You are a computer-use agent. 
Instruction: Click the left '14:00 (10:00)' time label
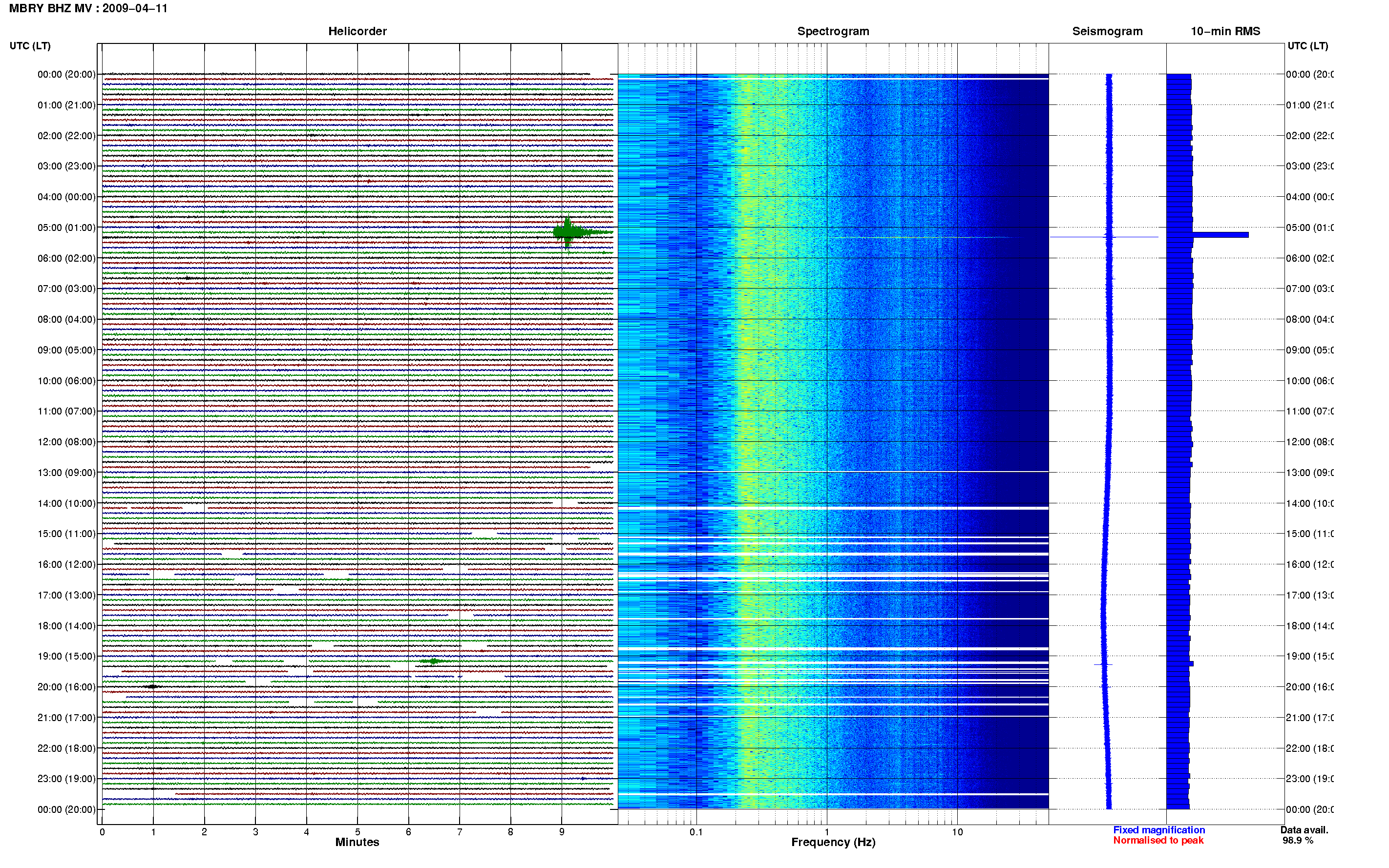tap(66, 503)
